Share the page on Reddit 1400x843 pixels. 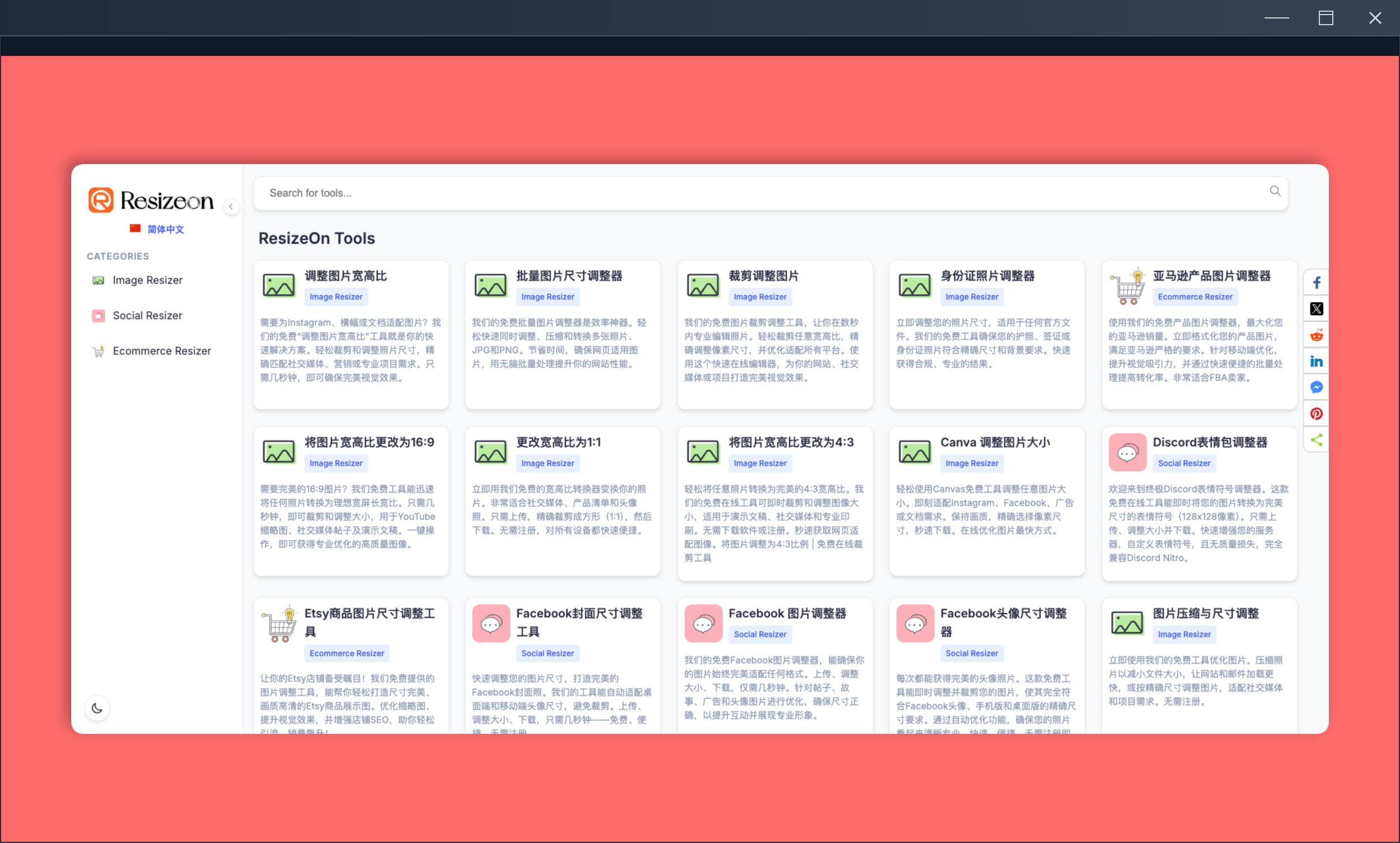(1317, 335)
